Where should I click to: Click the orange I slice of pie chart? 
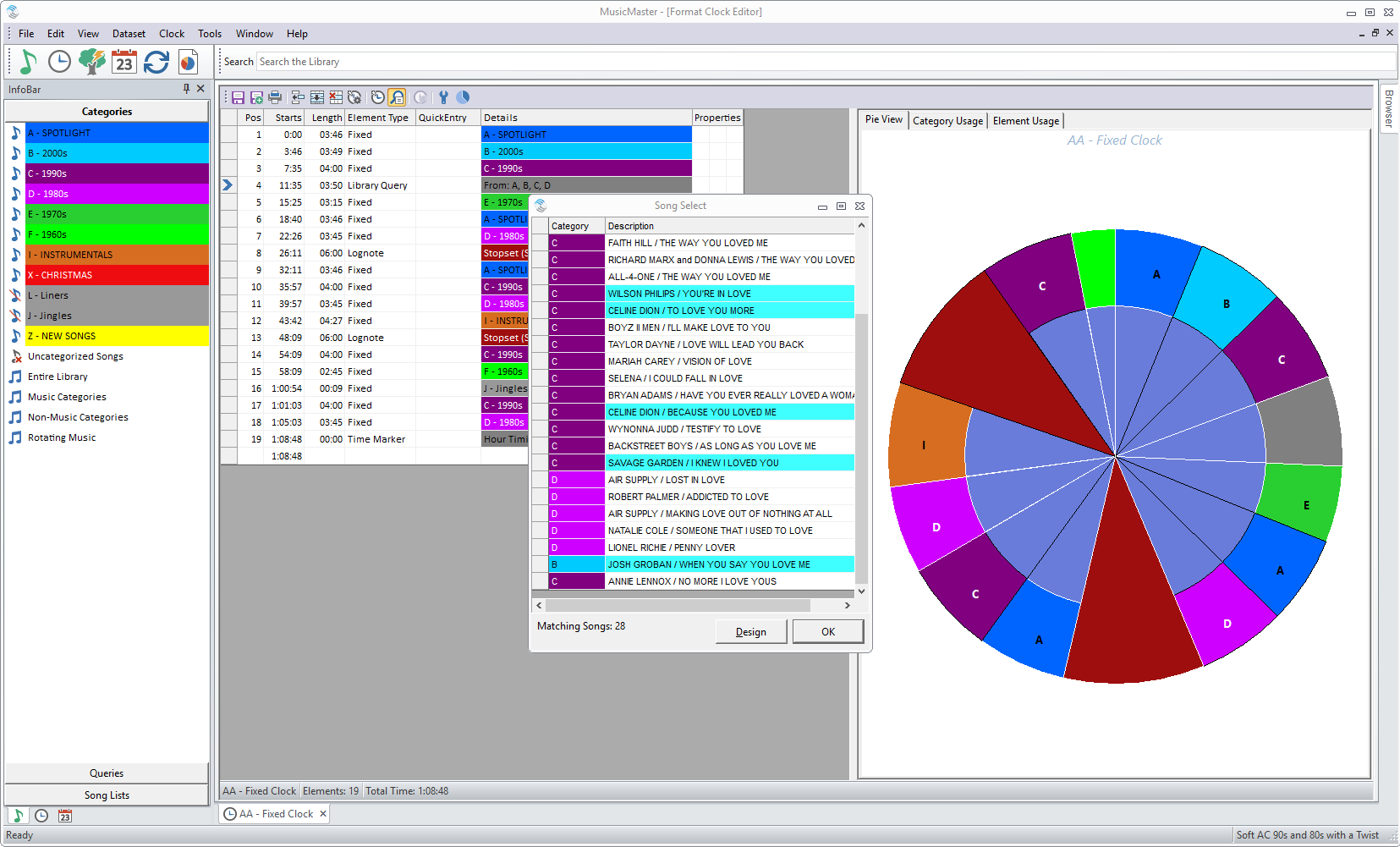[926, 442]
